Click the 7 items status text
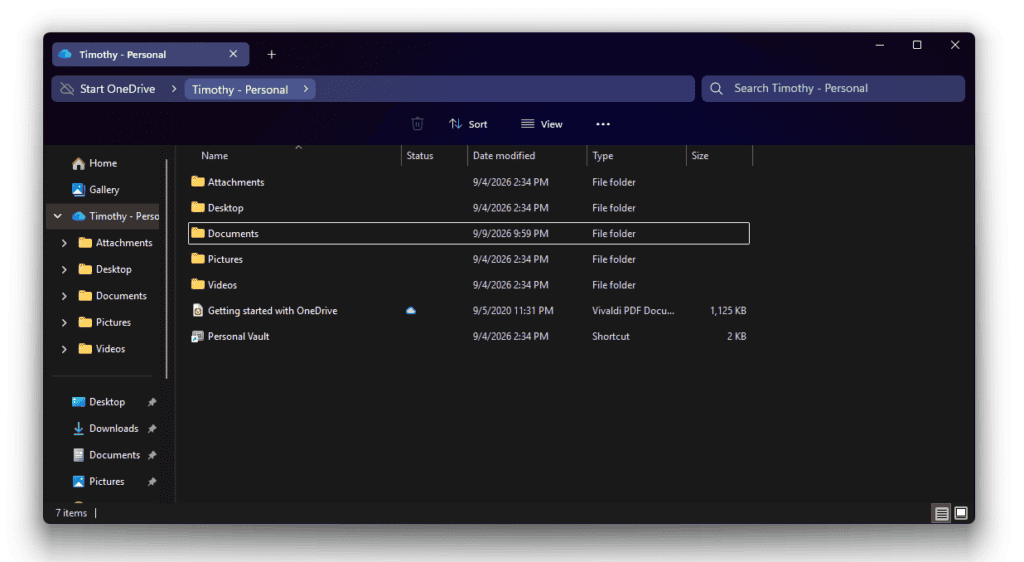The width and height of the screenshot is (1024, 562). coord(71,513)
